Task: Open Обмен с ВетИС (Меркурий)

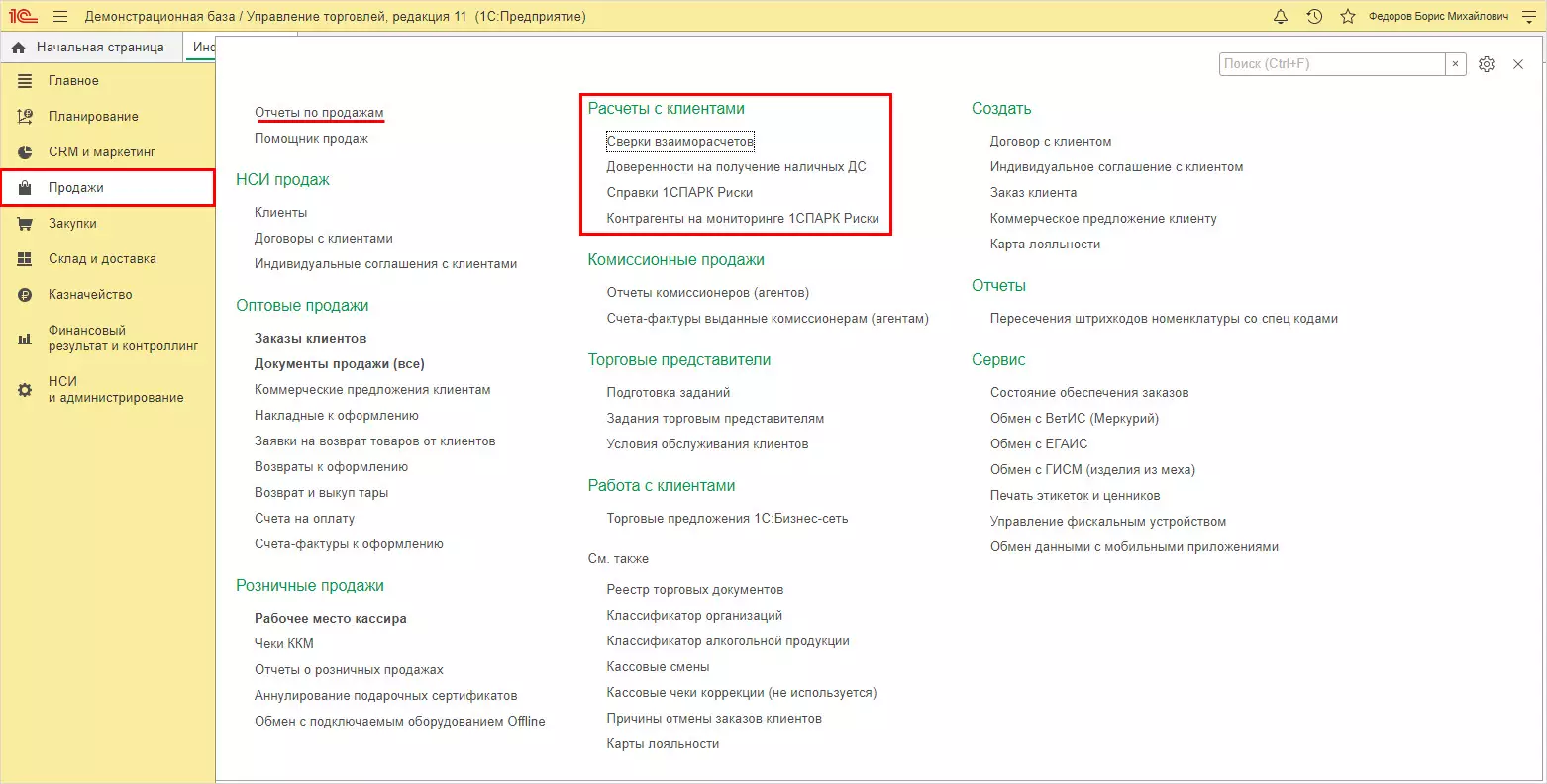Action: click(x=1075, y=419)
